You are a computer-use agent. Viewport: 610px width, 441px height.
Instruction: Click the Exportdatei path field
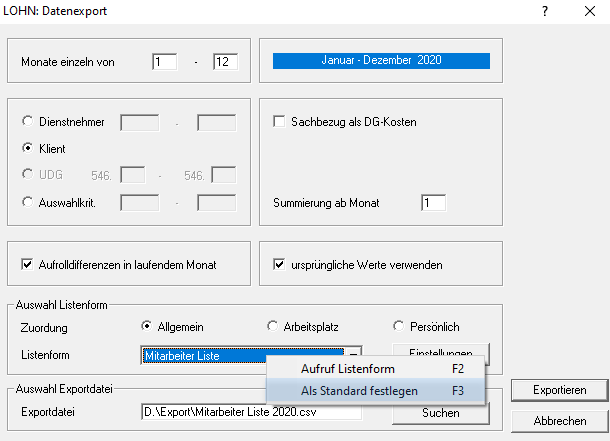(250, 411)
